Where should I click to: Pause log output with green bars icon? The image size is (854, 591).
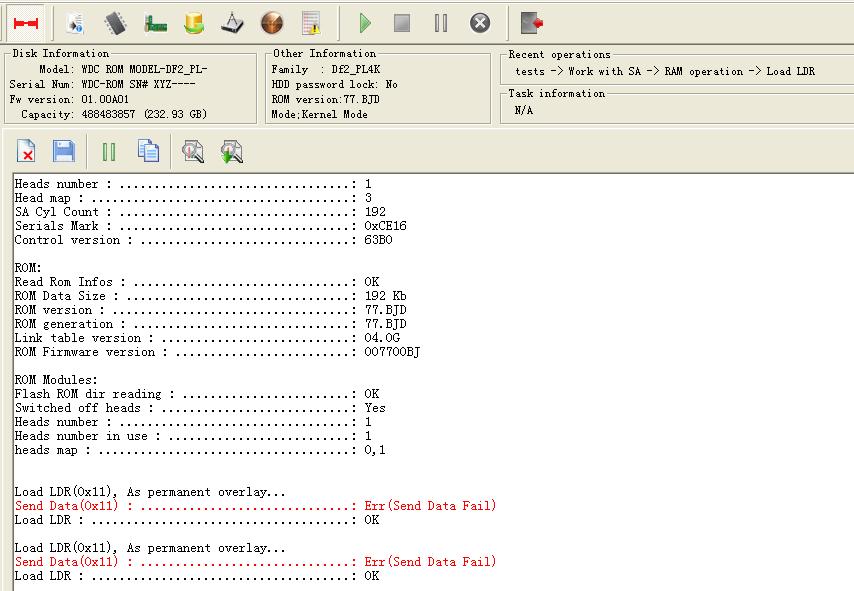109,152
